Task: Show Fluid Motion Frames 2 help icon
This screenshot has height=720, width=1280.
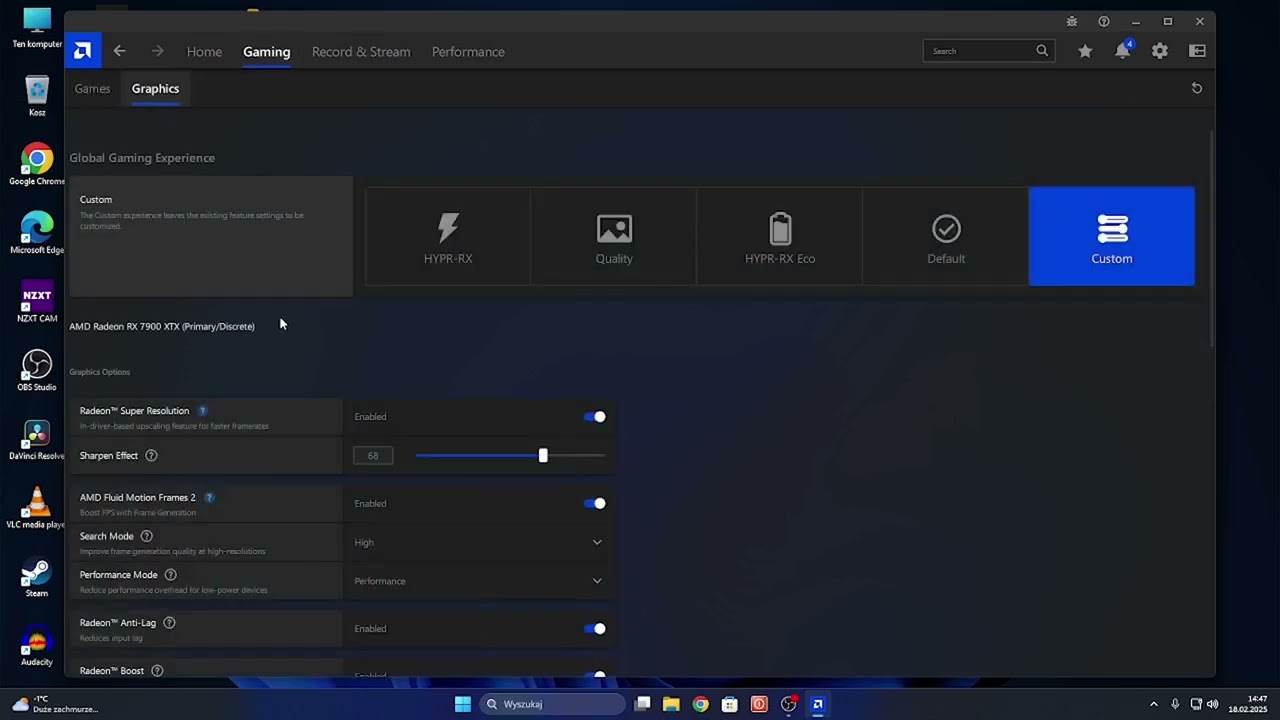Action: click(x=209, y=497)
